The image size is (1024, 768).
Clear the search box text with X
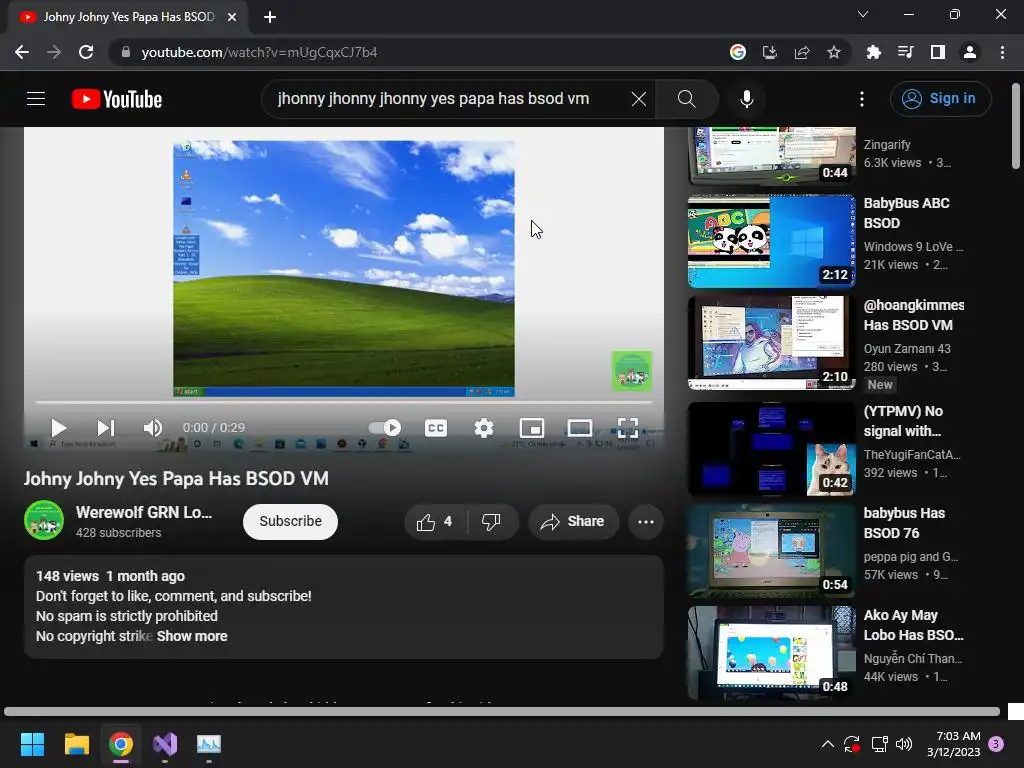coord(639,99)
